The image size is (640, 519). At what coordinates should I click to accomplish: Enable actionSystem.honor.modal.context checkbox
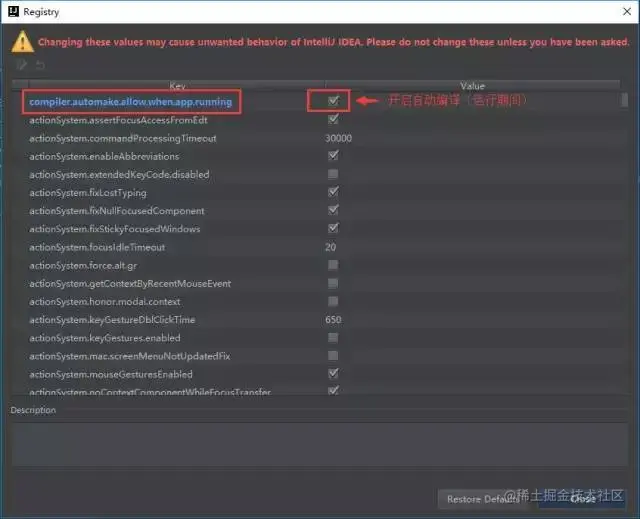tap(333, 302)
